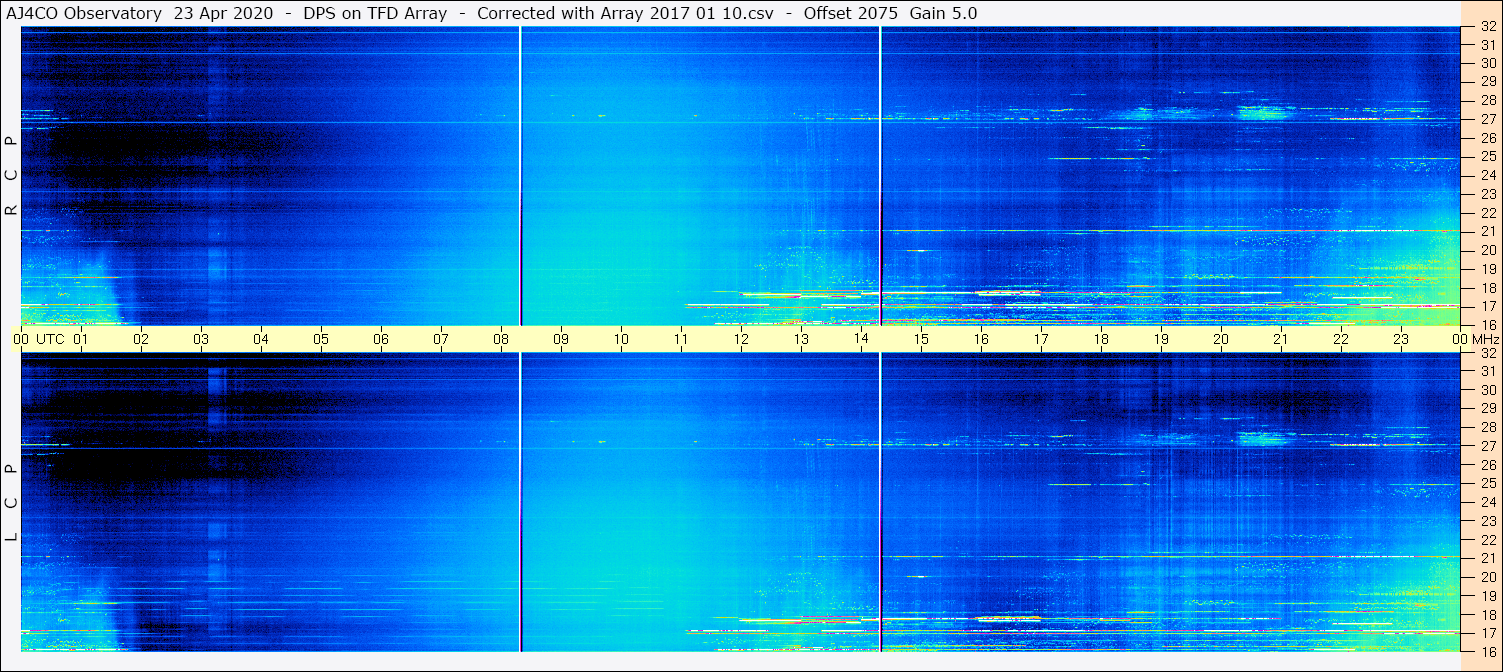Click the 27 MHz label in upper panel
The height and width of the screenshot is (672, 1503).
pos(1487,119)
